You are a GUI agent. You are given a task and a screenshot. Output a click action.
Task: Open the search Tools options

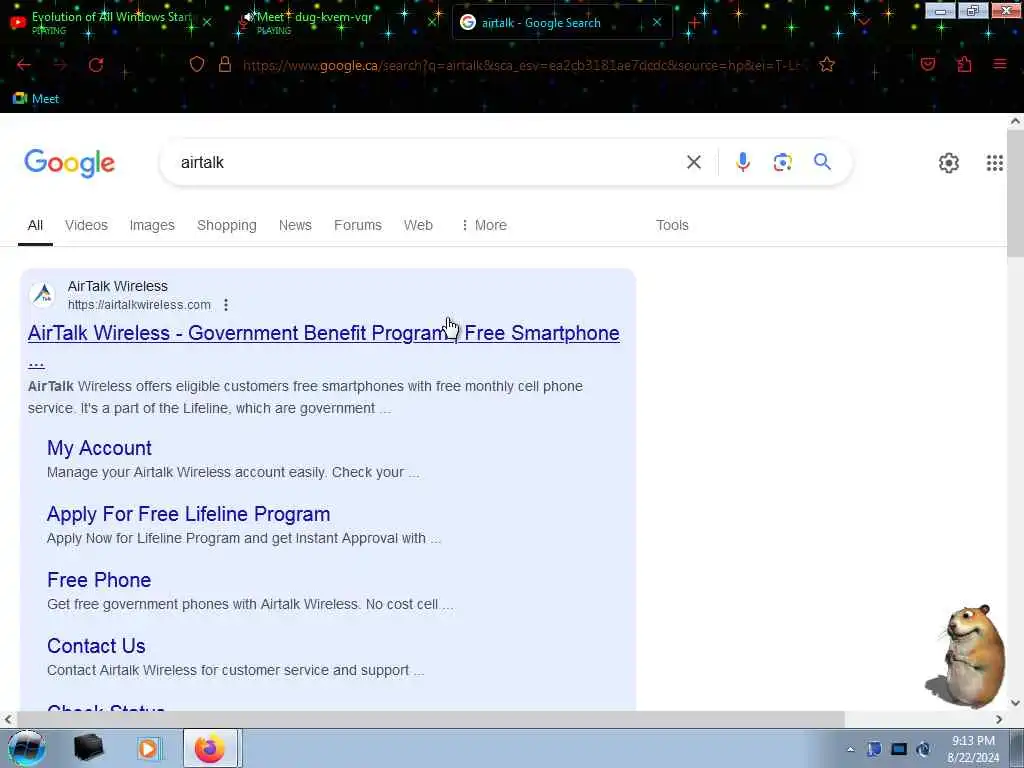click(672, 225)
